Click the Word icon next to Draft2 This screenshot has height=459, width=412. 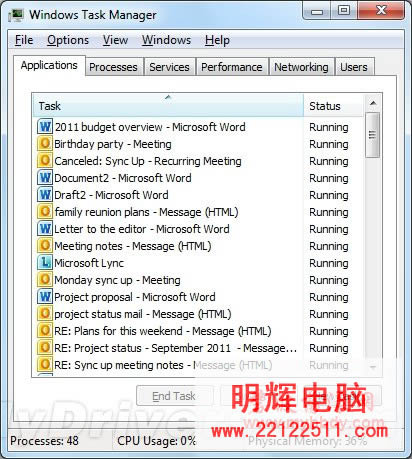[45, 195]
